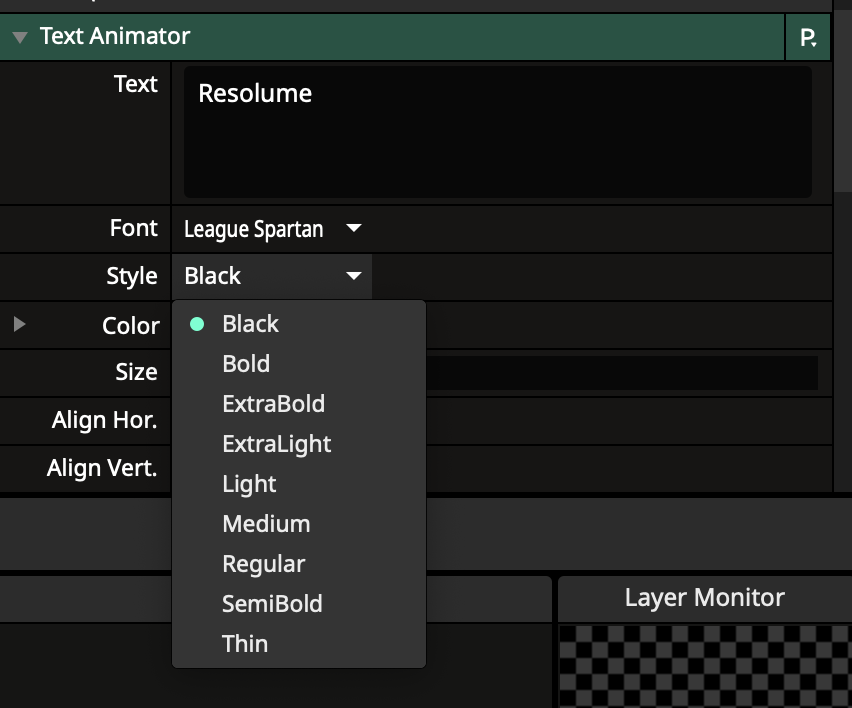Click the Resolume text input field
The image size is (852, 708).
(497, 132)
